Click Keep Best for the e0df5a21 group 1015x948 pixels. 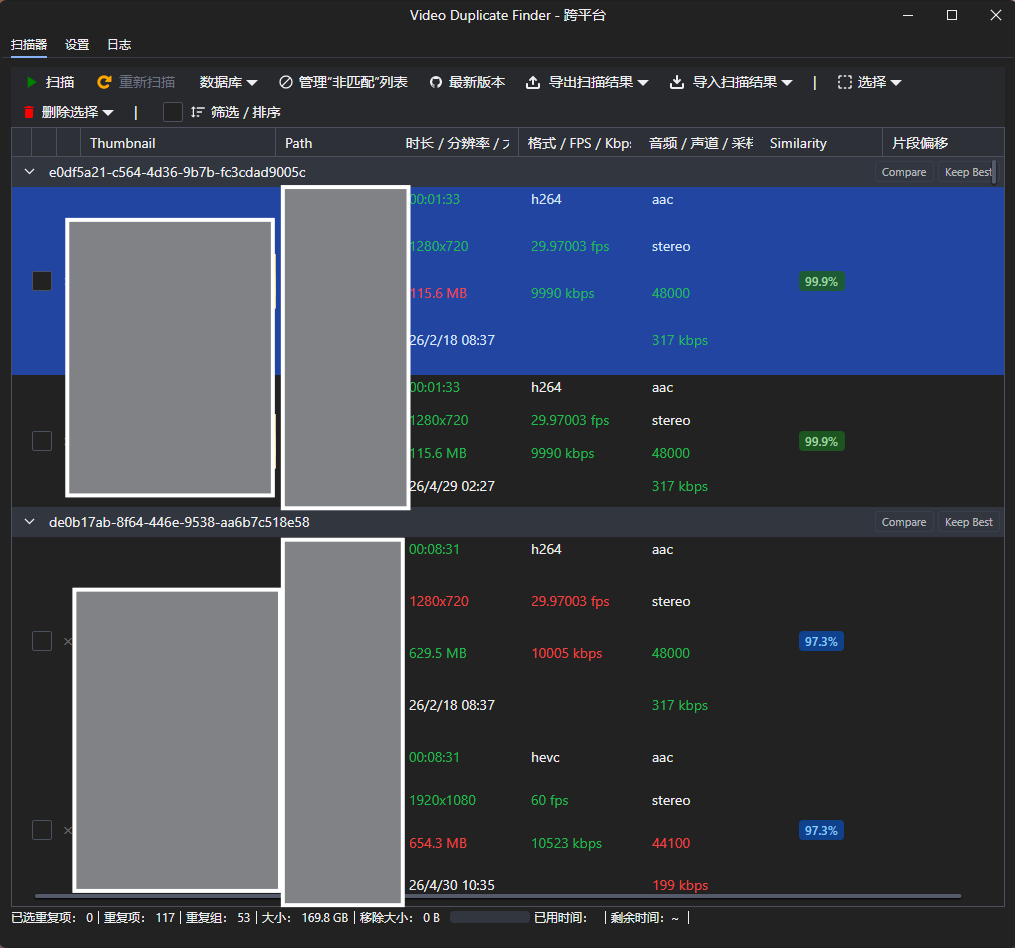click(x=967, y=172)
